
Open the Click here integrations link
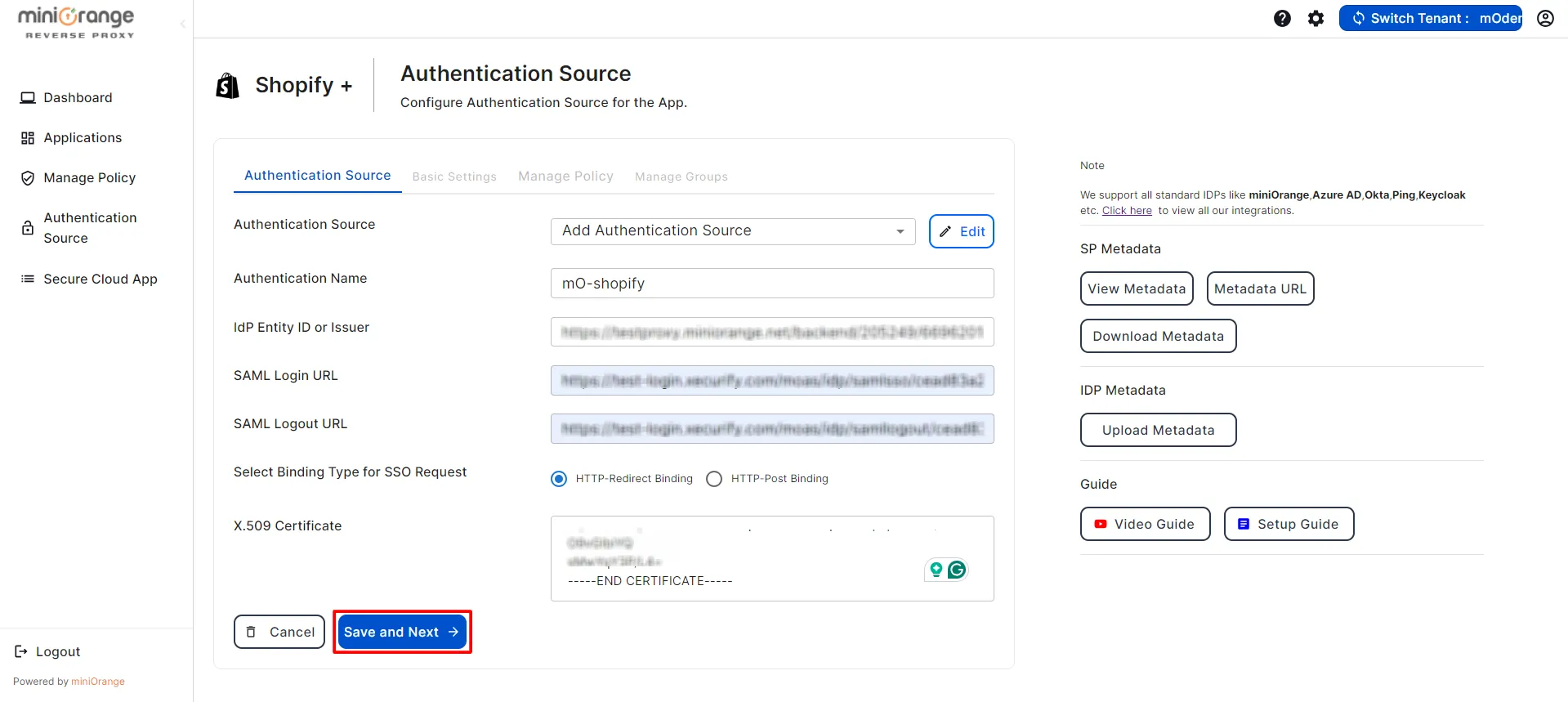tap(1127, 211)
